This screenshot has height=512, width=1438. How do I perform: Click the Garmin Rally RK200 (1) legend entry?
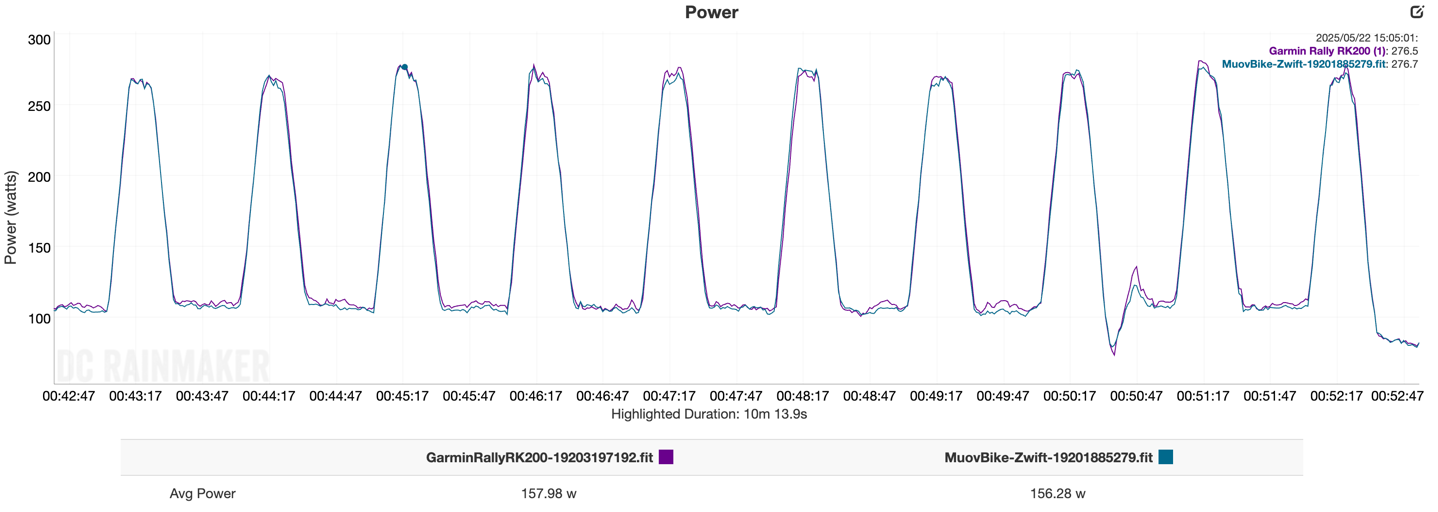point(1328,50)
